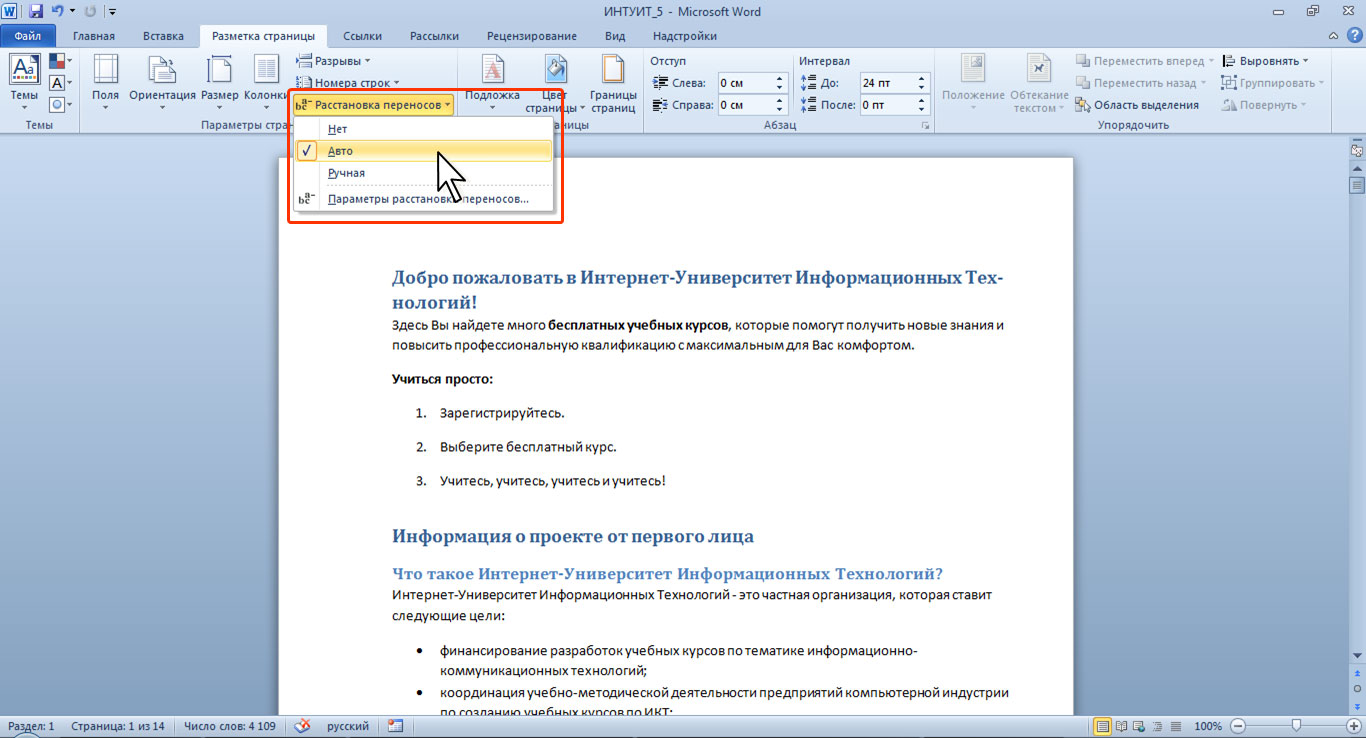Edit the После spacing after field

coord(887,105)
